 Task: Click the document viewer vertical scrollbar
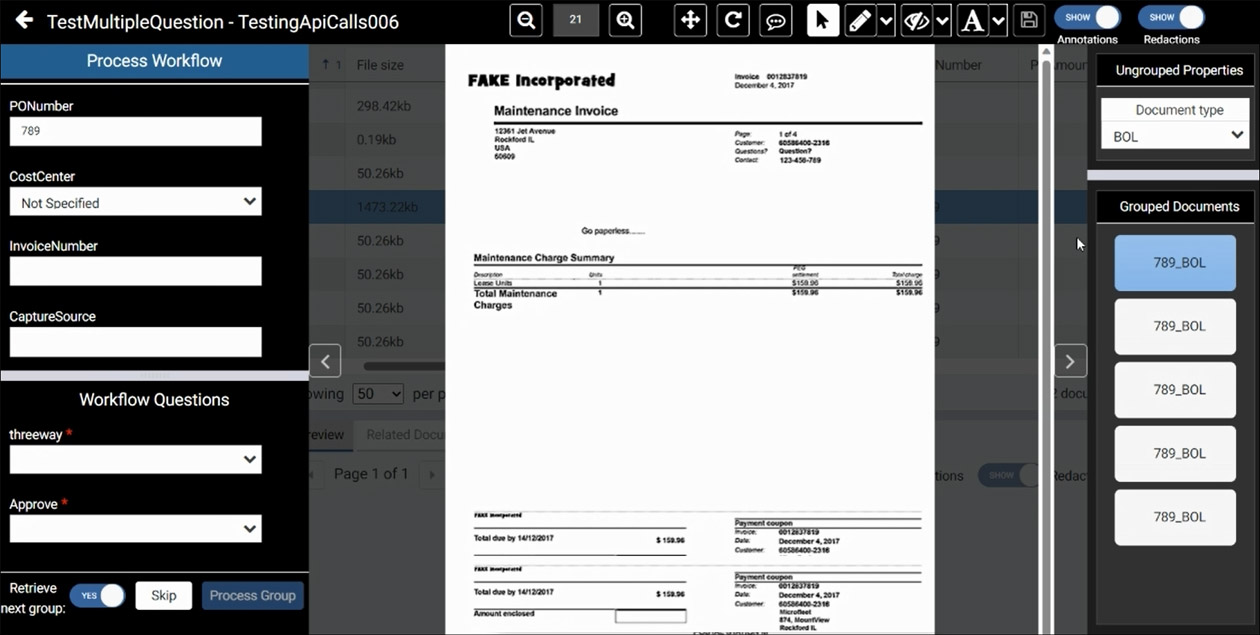pyautogui.click(x=1047, y=339)
